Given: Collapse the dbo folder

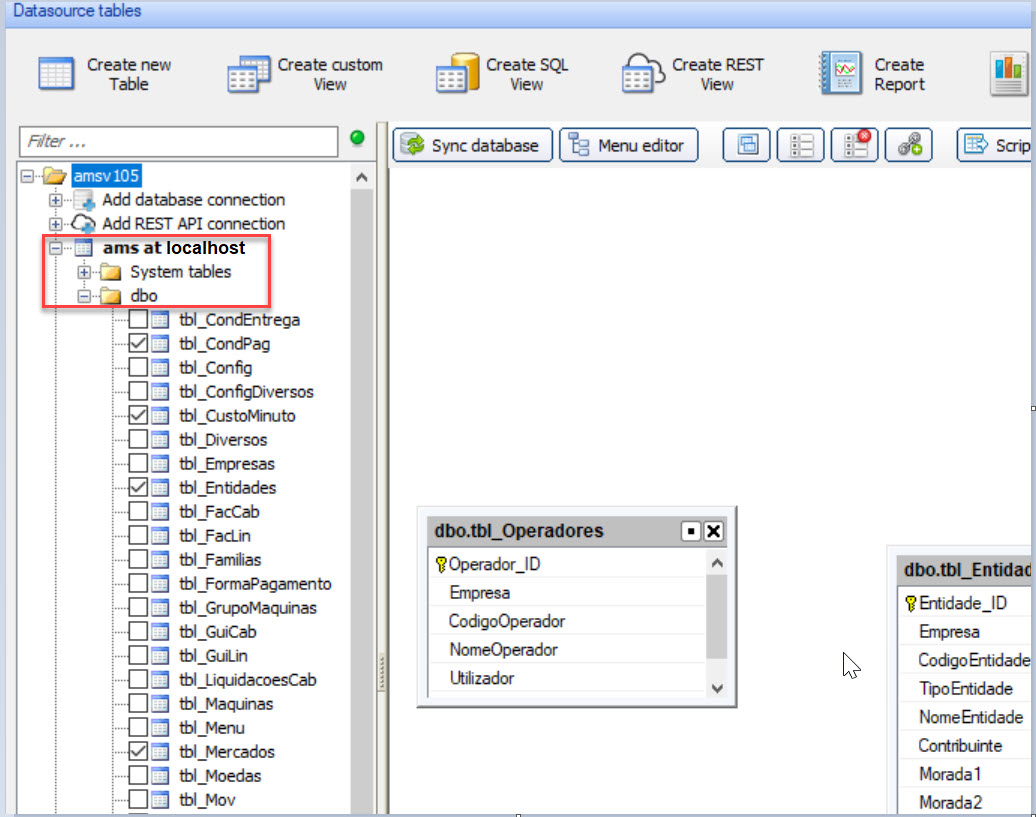Looking at the screenshot, I should [x=84, y=296].
